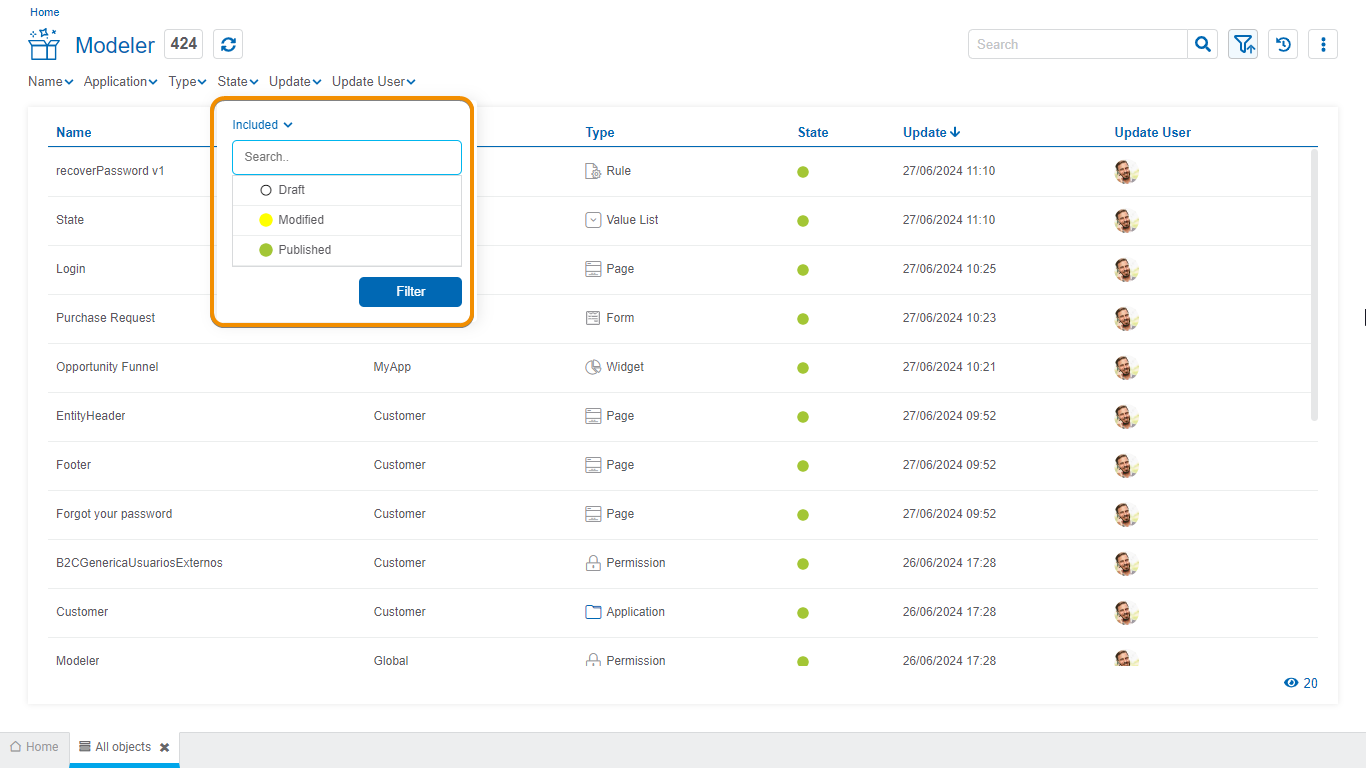Click the Modeler box logo icon
1366x768 pixels.
(x=44, y=45)
